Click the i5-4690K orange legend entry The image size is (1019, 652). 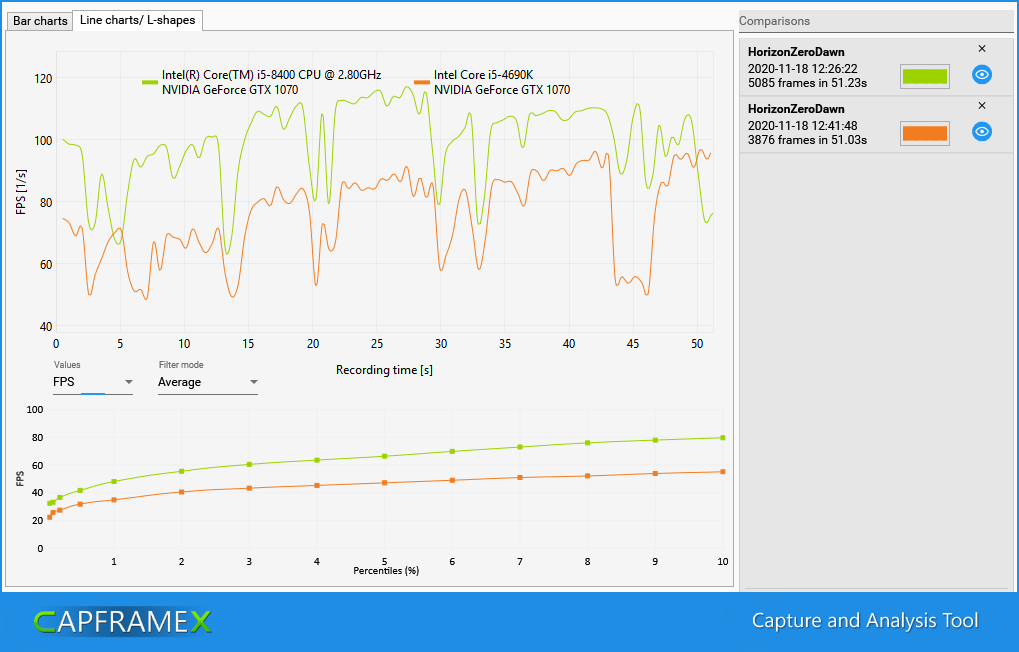(492, 83)
